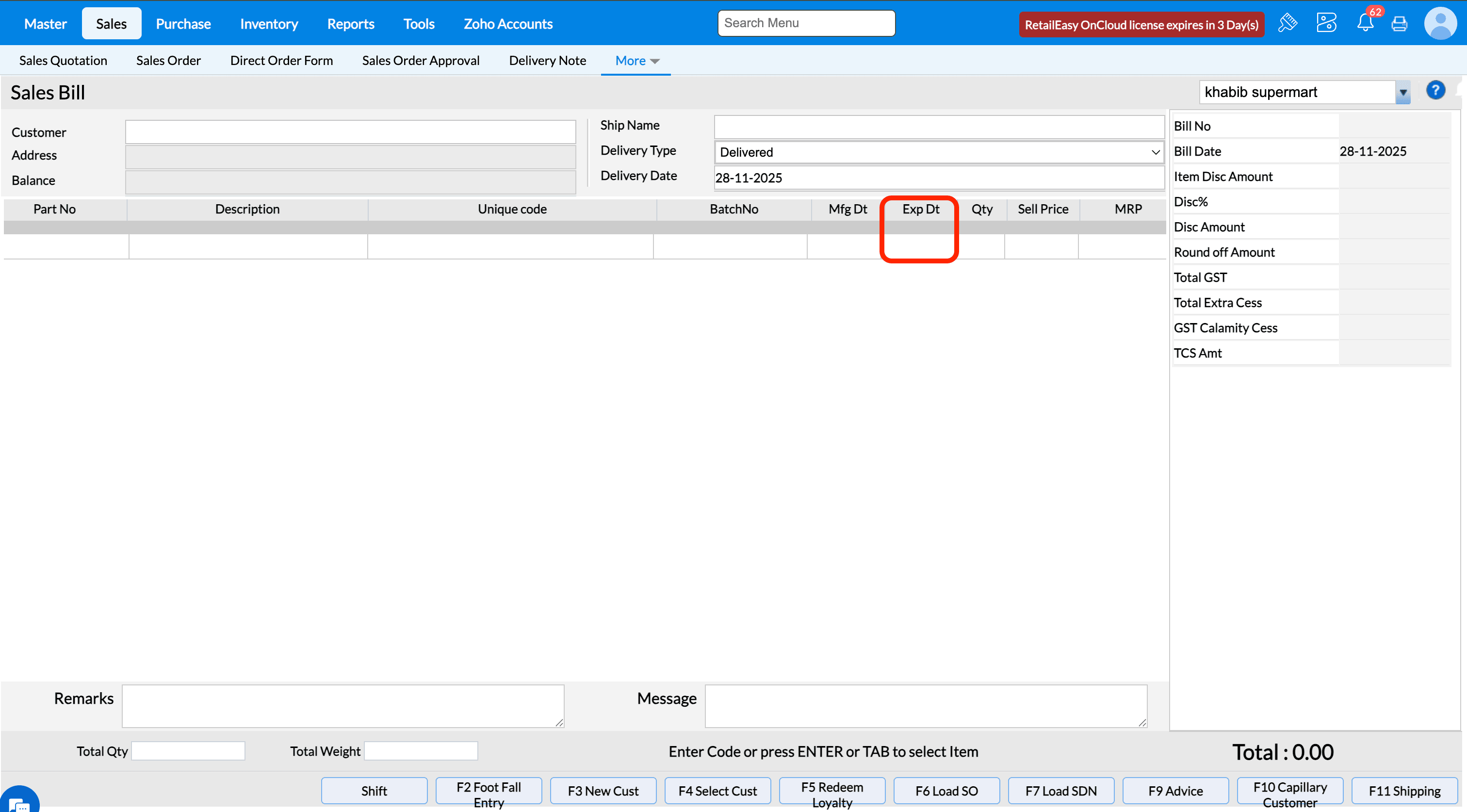The image size is (1467, 812).
Task: Click into the Customer field
Action: [x=350, y=132]
